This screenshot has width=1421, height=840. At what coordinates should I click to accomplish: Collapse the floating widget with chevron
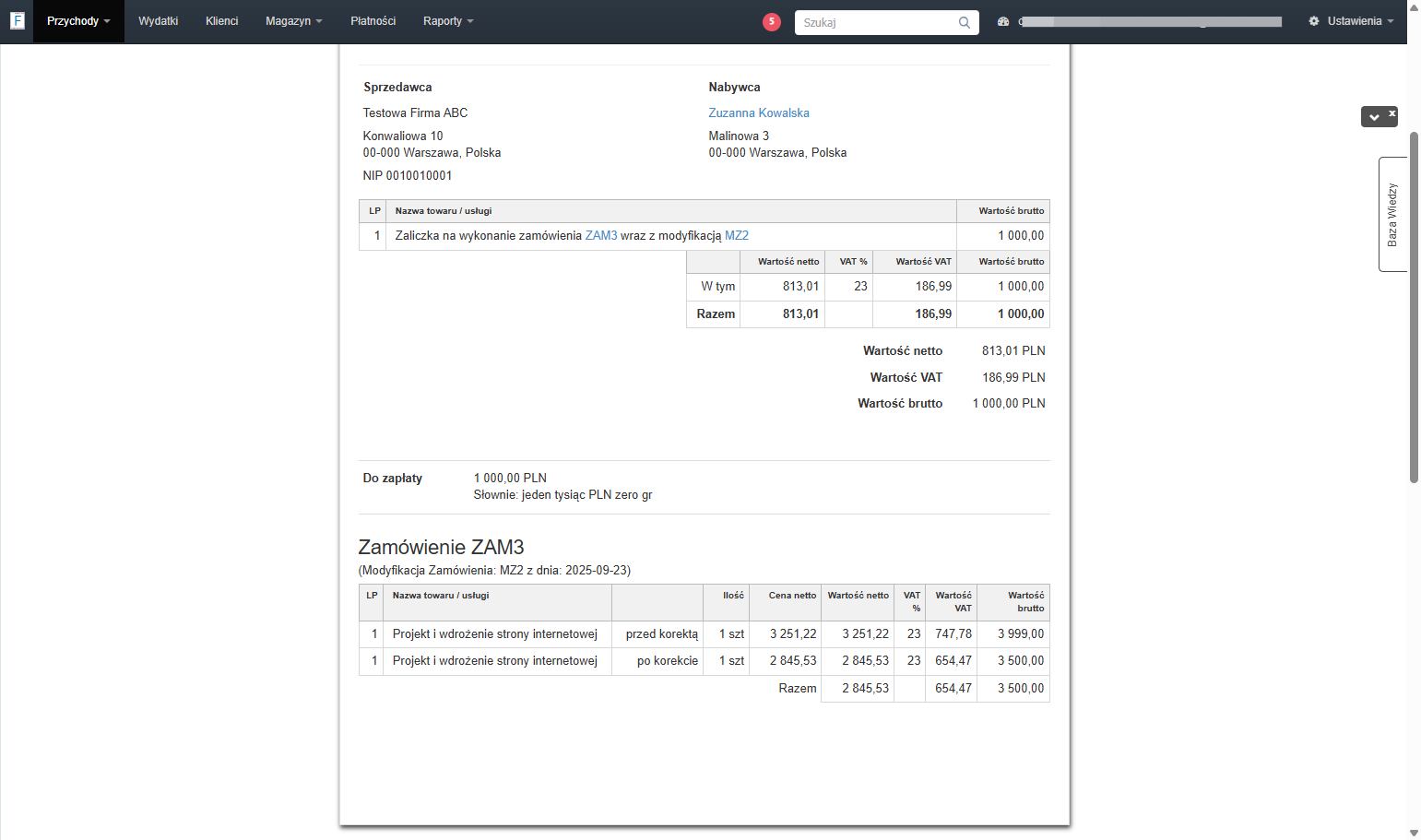[x=1374, y=117]
